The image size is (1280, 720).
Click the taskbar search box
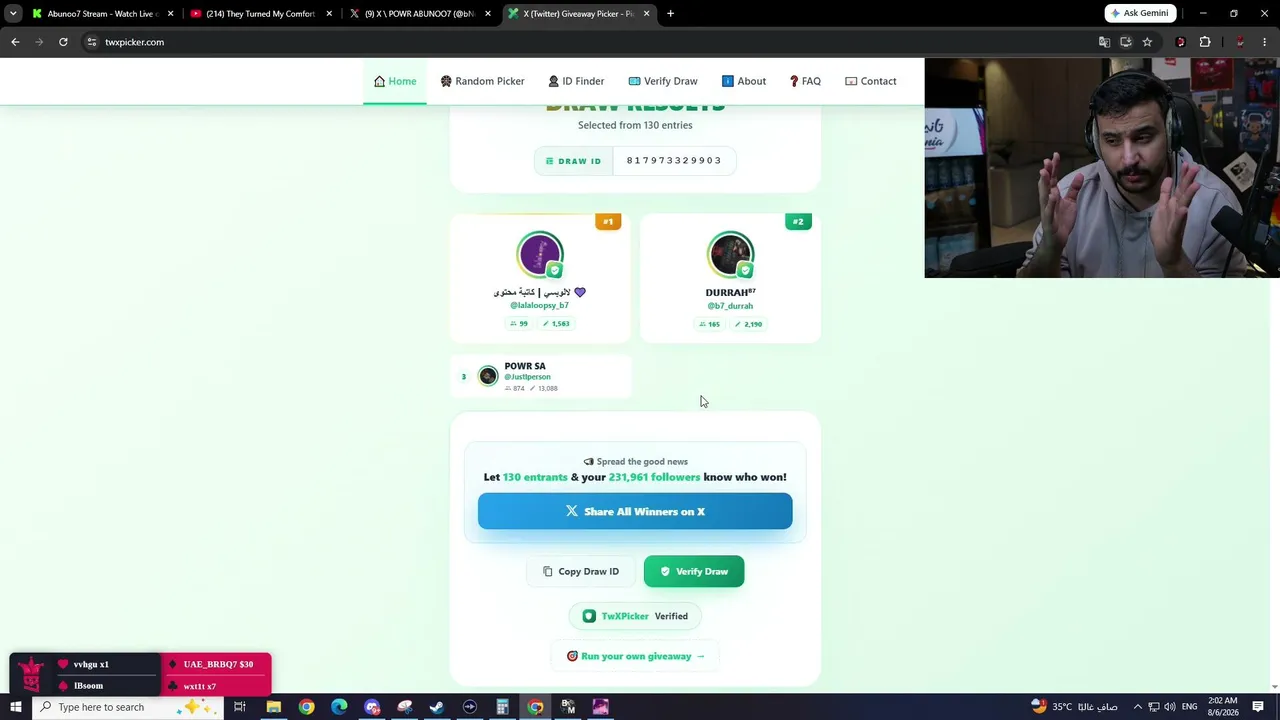tap(128, 707)
